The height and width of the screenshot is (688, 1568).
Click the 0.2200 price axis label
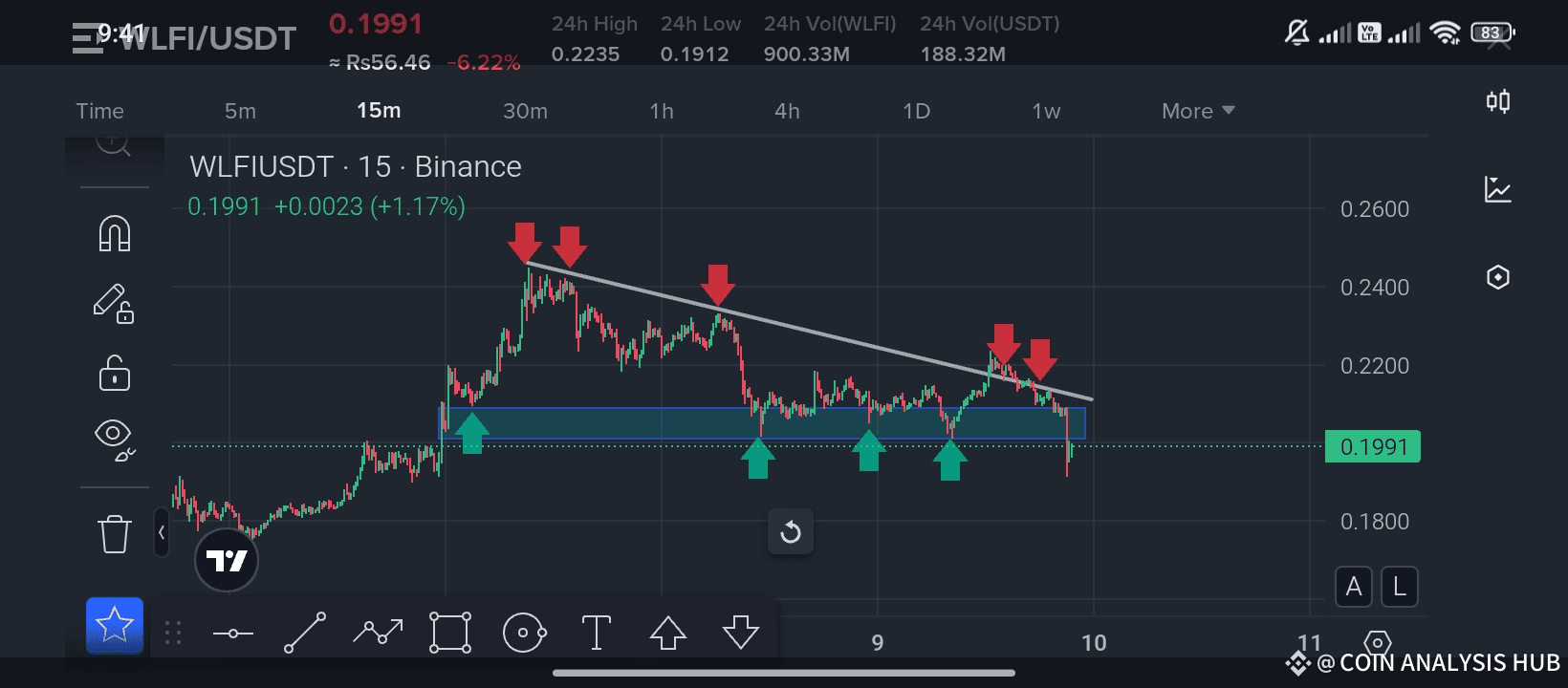click(1374, 366)
